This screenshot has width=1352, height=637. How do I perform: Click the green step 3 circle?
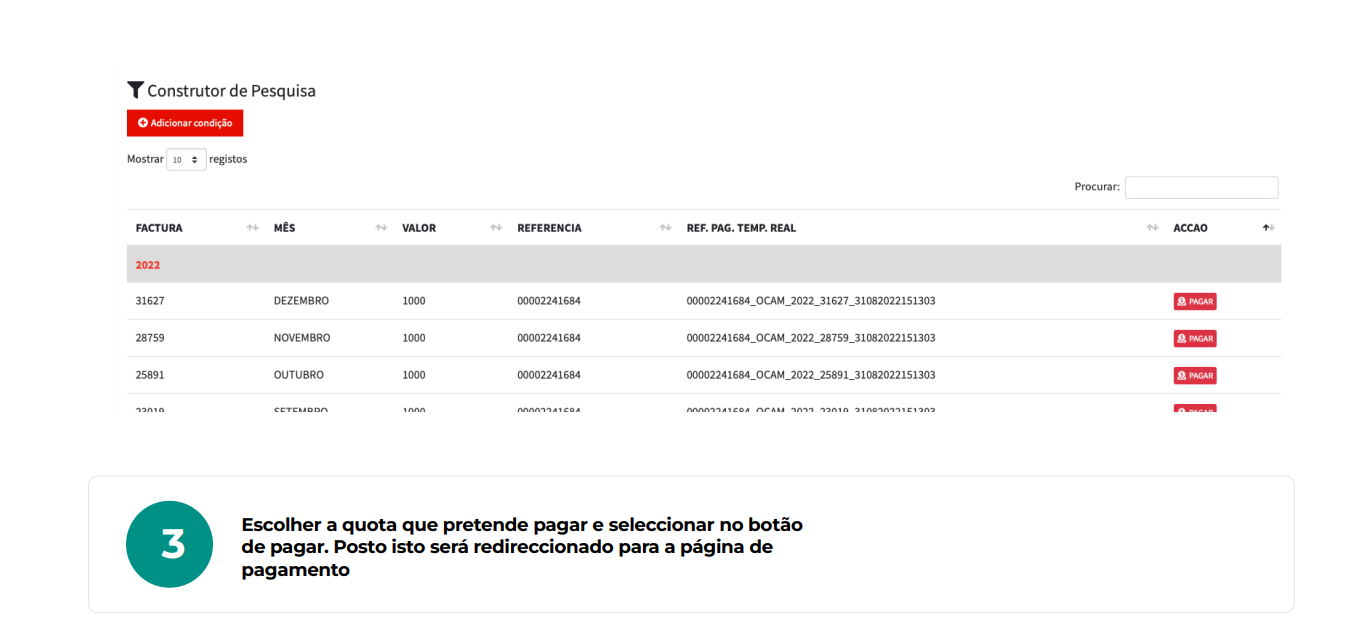pyautogui.click(x=169, y=544)
